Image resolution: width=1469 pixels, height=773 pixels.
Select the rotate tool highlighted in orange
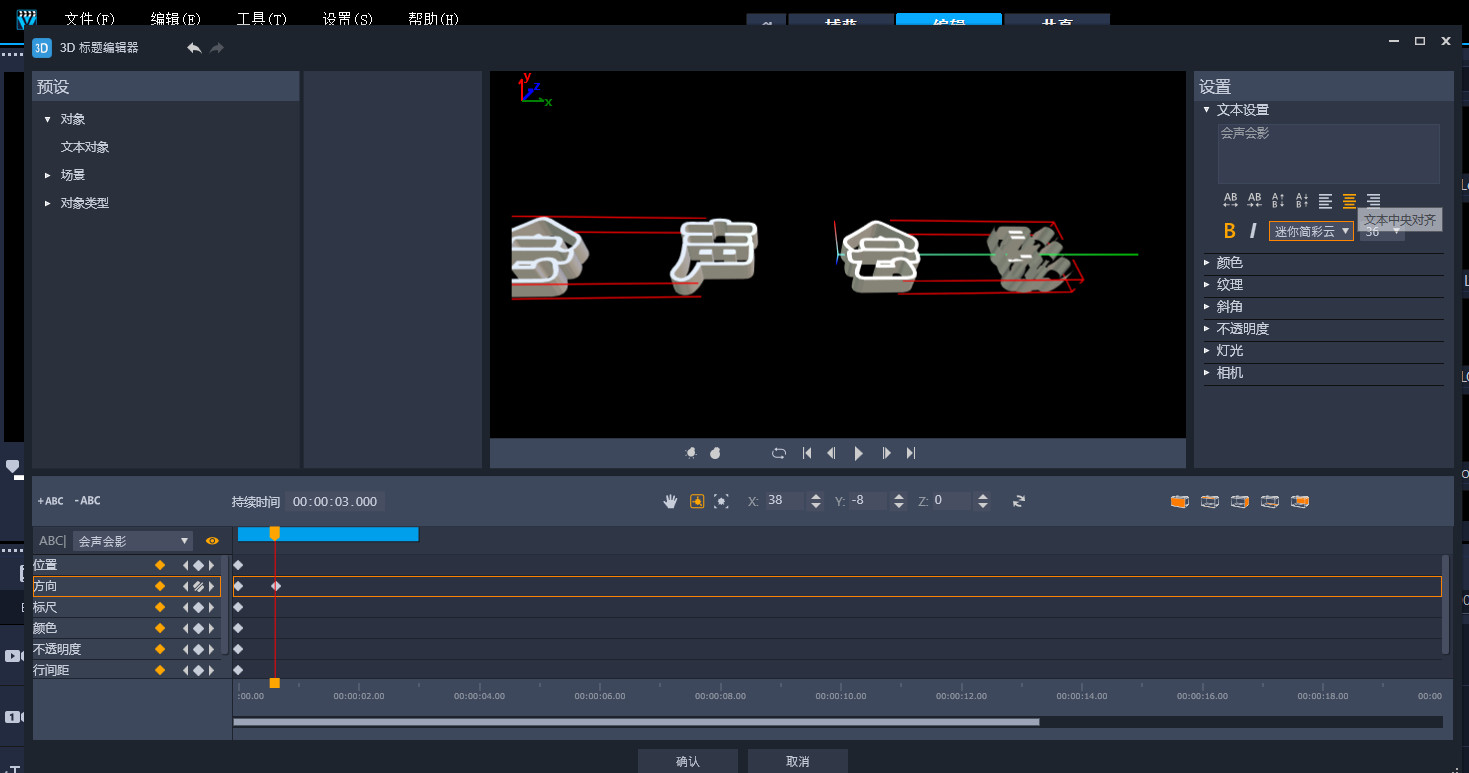point(697,501)
